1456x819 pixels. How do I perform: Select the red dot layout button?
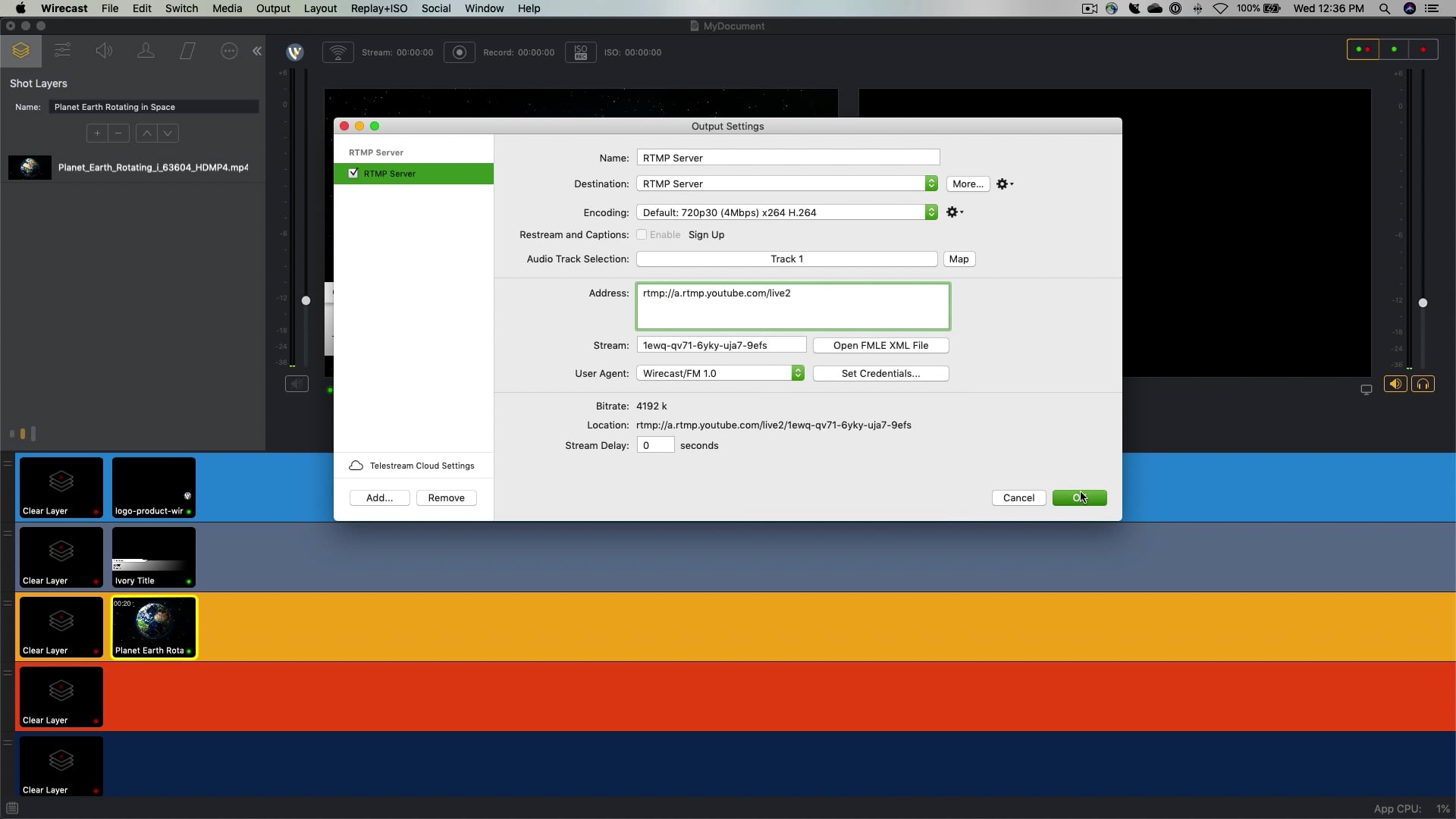[x=1423, y=49]
